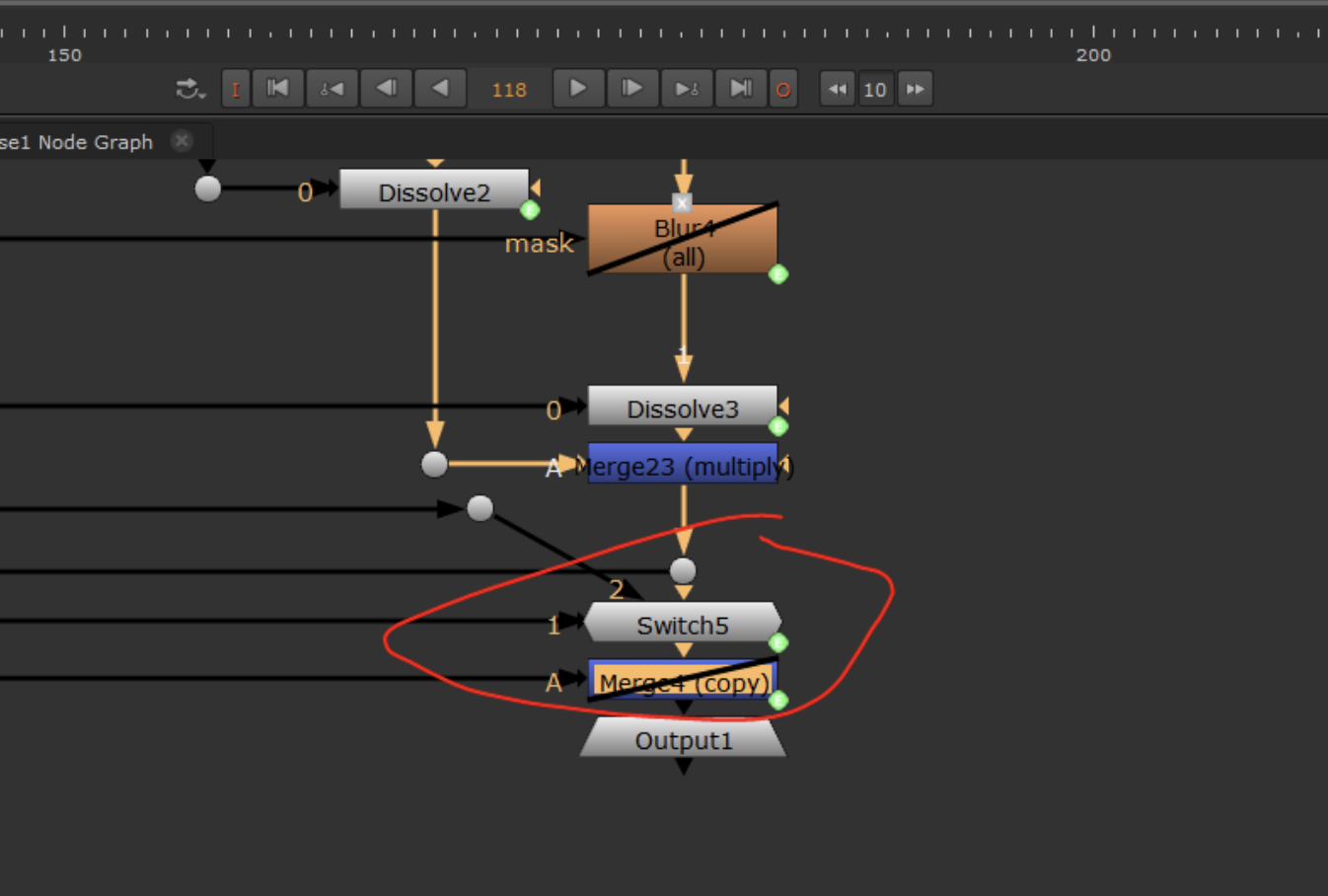
Task: Click the Dot node directly above Switch5
Action: (x=683, y=570)
